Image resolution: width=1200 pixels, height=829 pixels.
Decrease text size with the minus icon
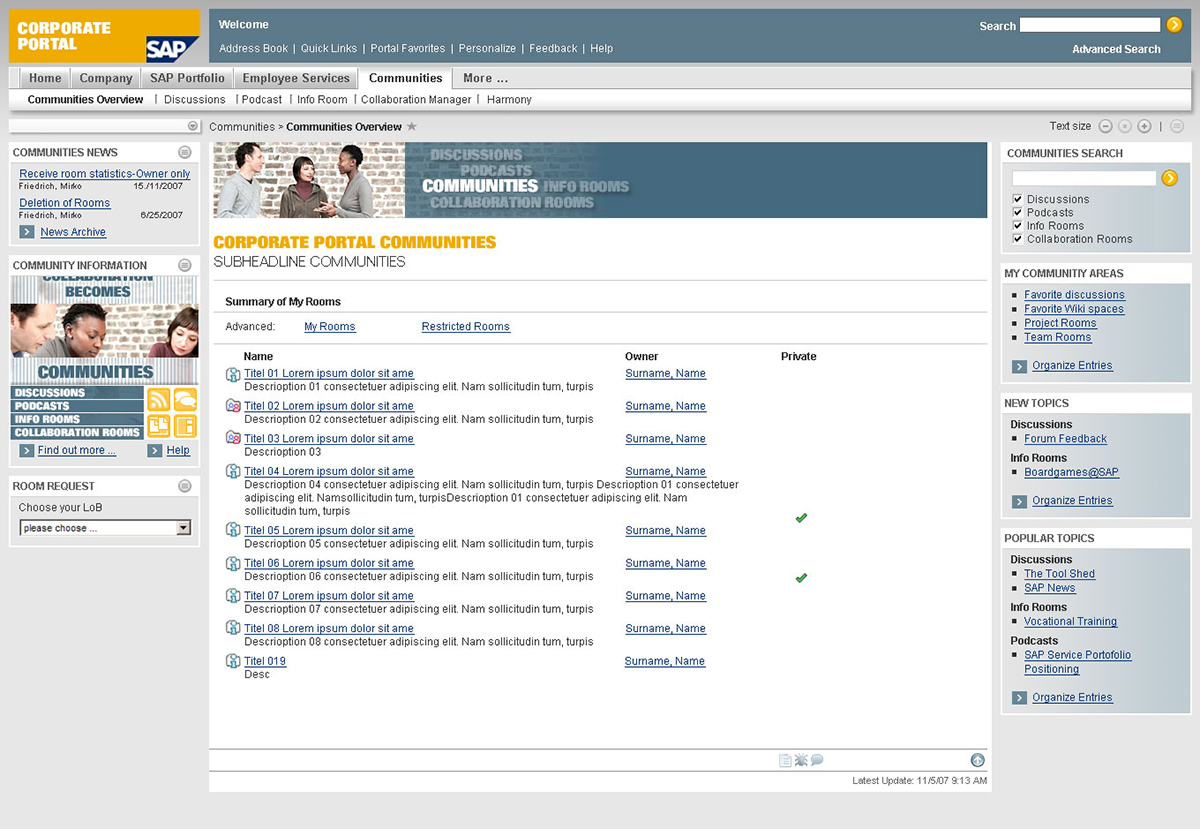1105,127
